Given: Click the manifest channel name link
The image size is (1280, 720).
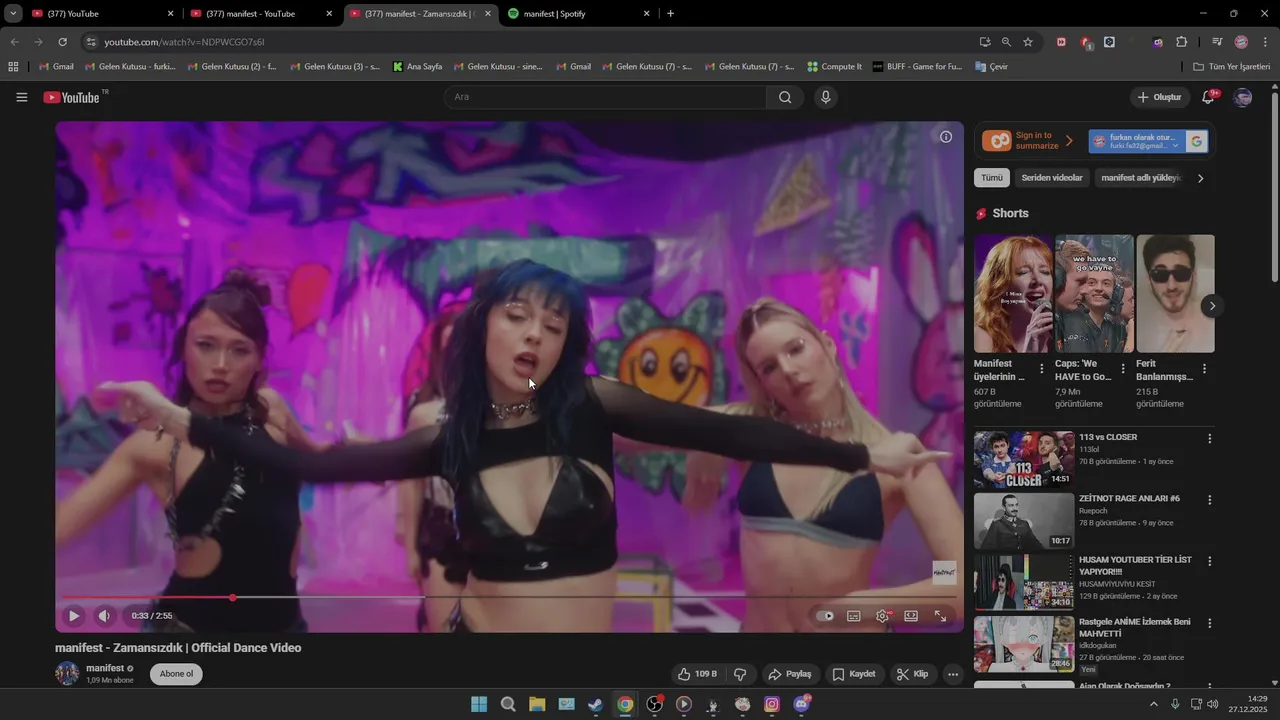Looking at the screenshot, I should click(105, 668).
